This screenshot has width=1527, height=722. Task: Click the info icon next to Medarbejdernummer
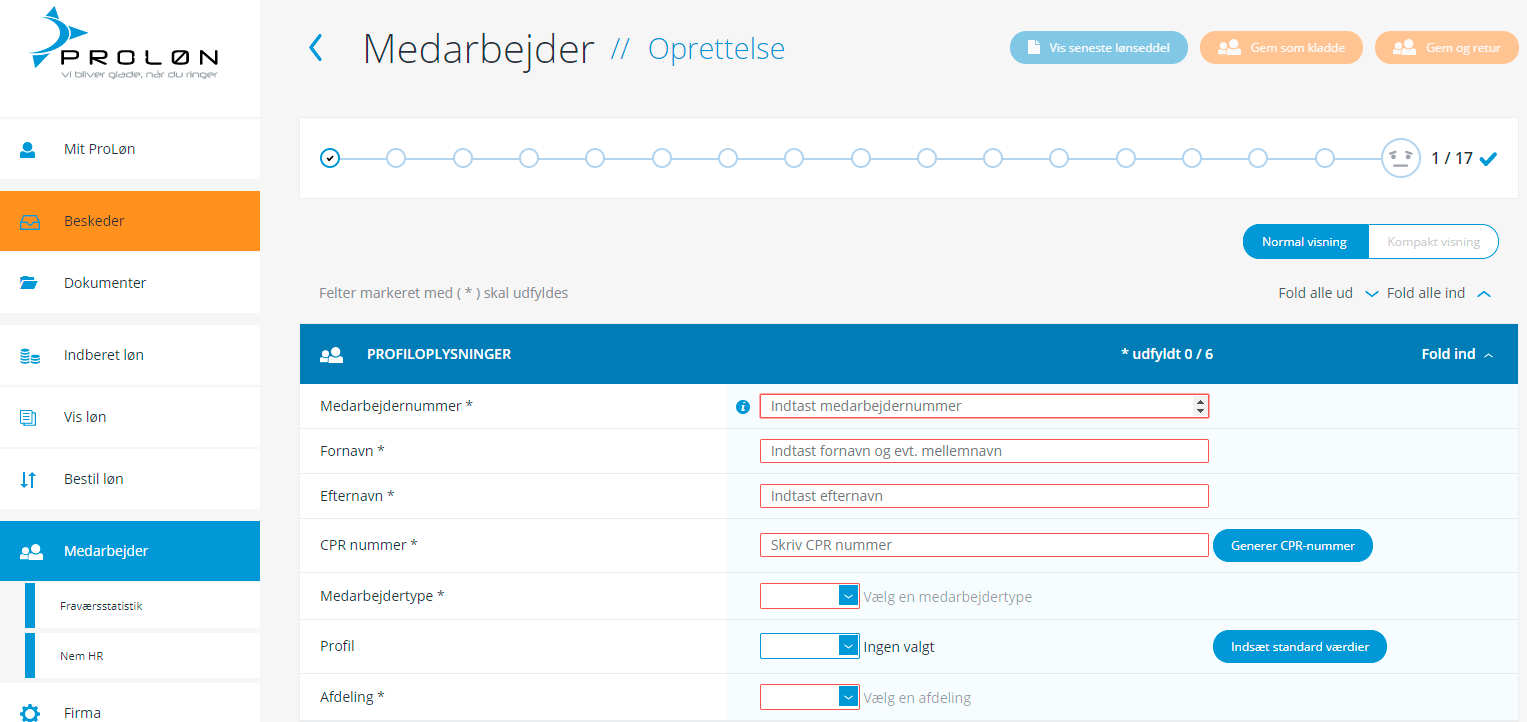742,407
